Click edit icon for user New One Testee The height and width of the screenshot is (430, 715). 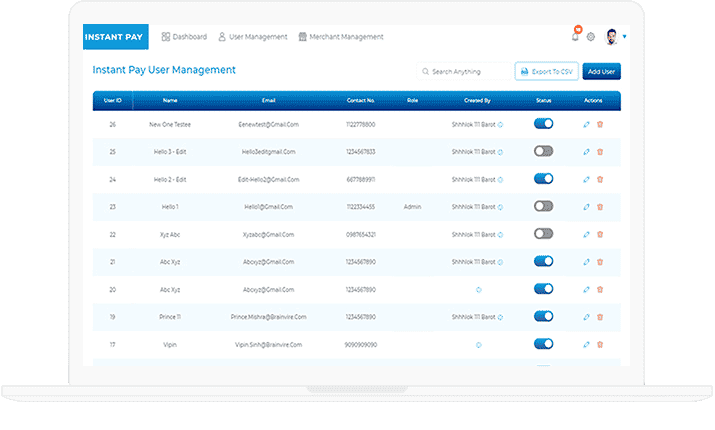tap(587, 124)
